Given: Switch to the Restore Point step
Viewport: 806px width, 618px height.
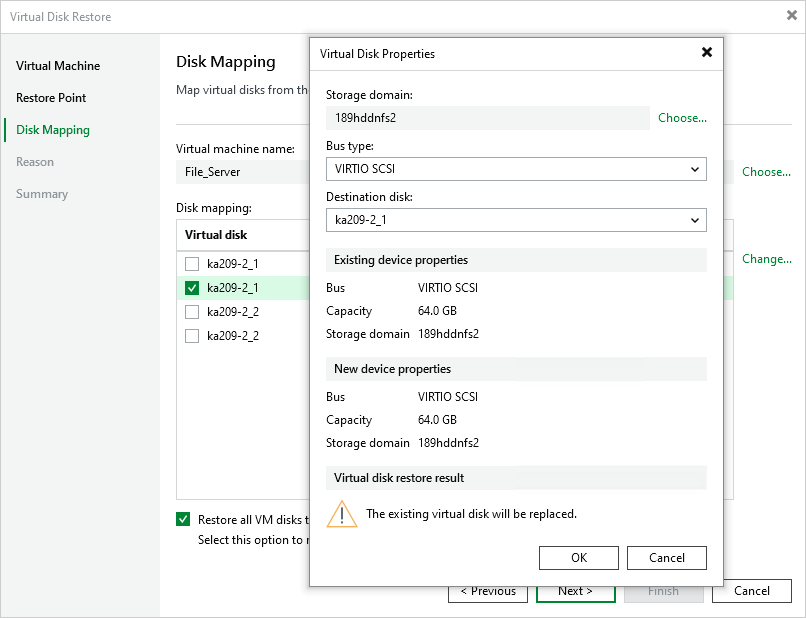Looking at the screenshot, I should pyautogui.click(x=50, y=98).
